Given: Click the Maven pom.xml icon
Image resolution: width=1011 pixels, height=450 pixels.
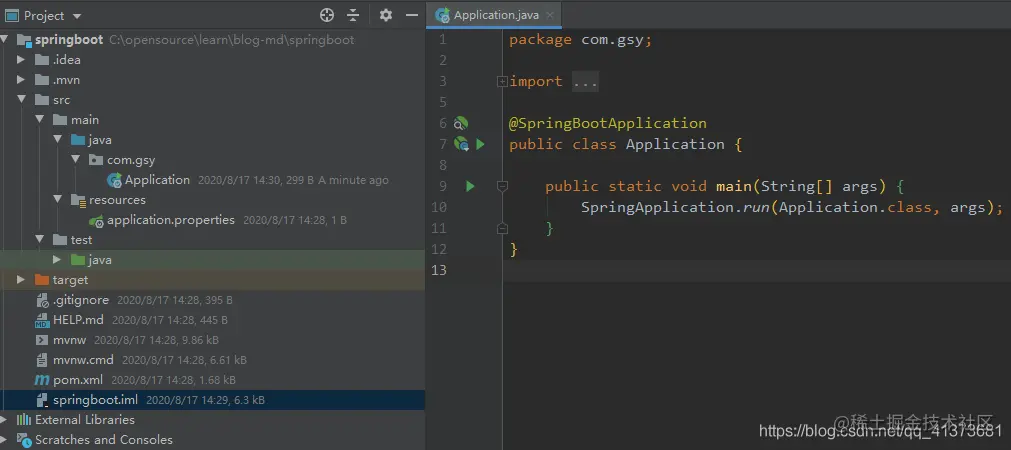Looking at the screenshot, I should pyautogui.click(x=42, y=380).
